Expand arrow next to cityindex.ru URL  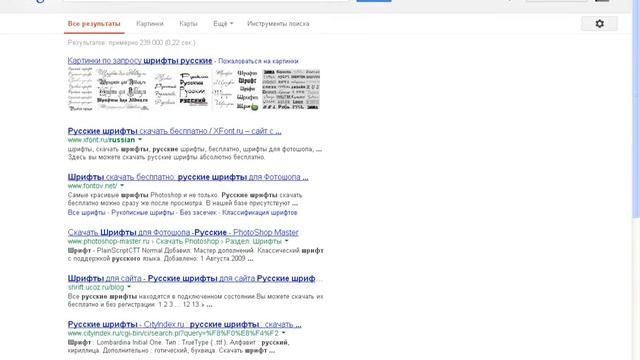[x=284, y=333]
